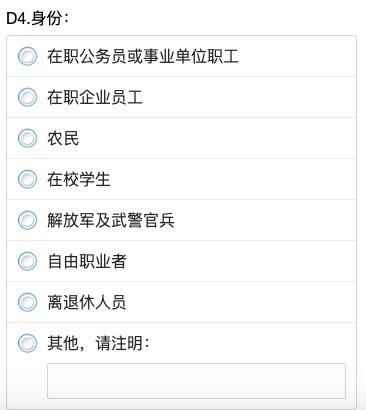Select the 农民 radio button
The width and height of the screenshot is (366, 410).
27,138
